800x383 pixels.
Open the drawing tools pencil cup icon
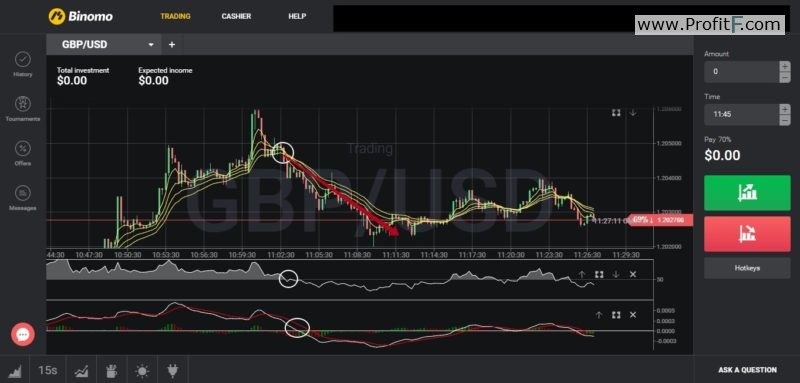(111, 370)
